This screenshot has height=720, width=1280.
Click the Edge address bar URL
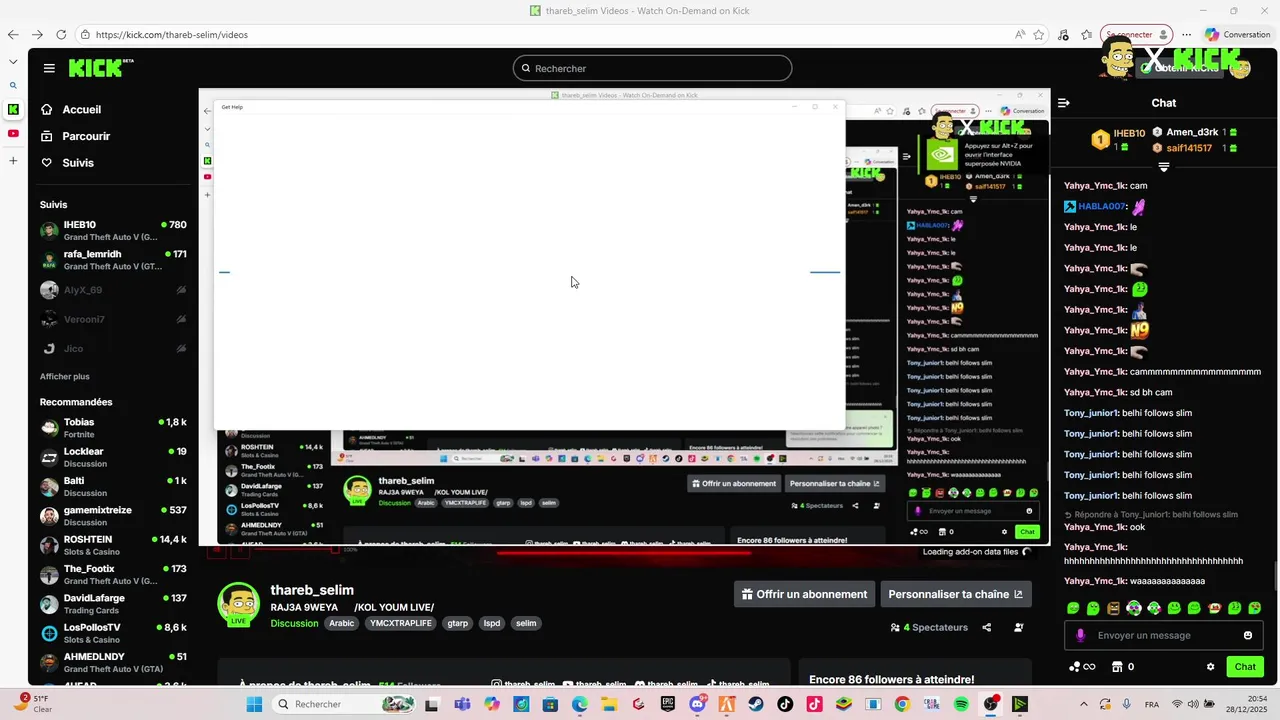tap(172, 35)
